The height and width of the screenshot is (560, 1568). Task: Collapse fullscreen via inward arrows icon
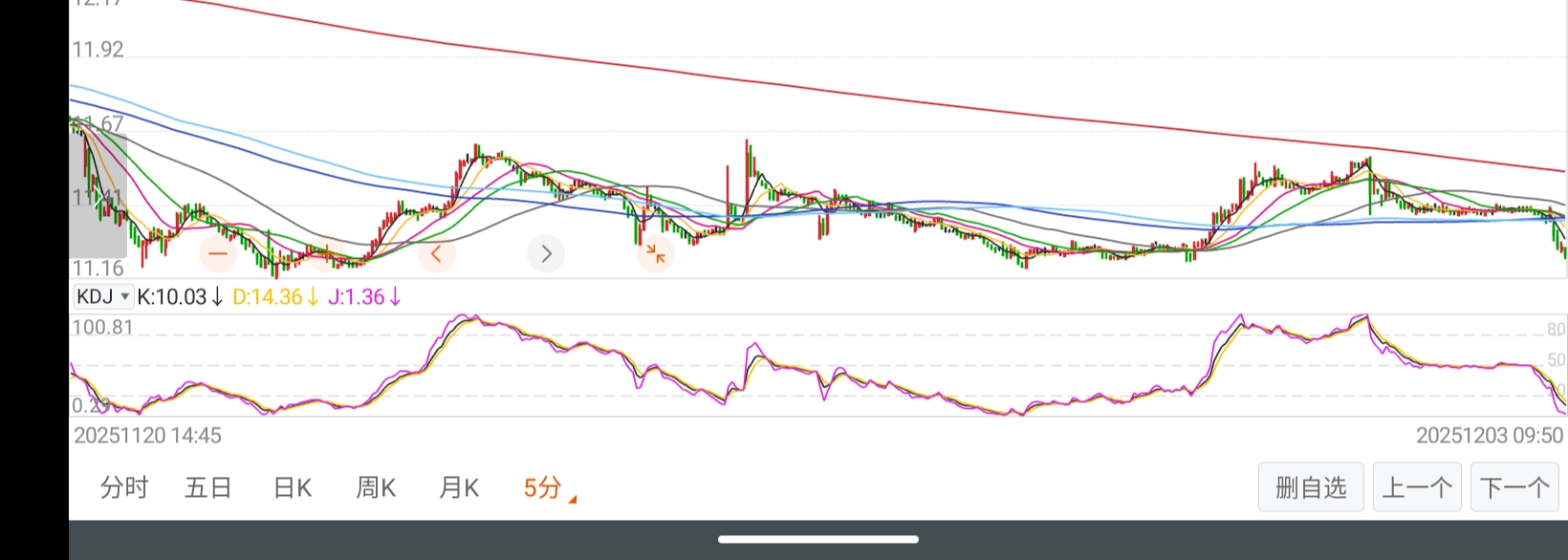(x=655, y=253)
